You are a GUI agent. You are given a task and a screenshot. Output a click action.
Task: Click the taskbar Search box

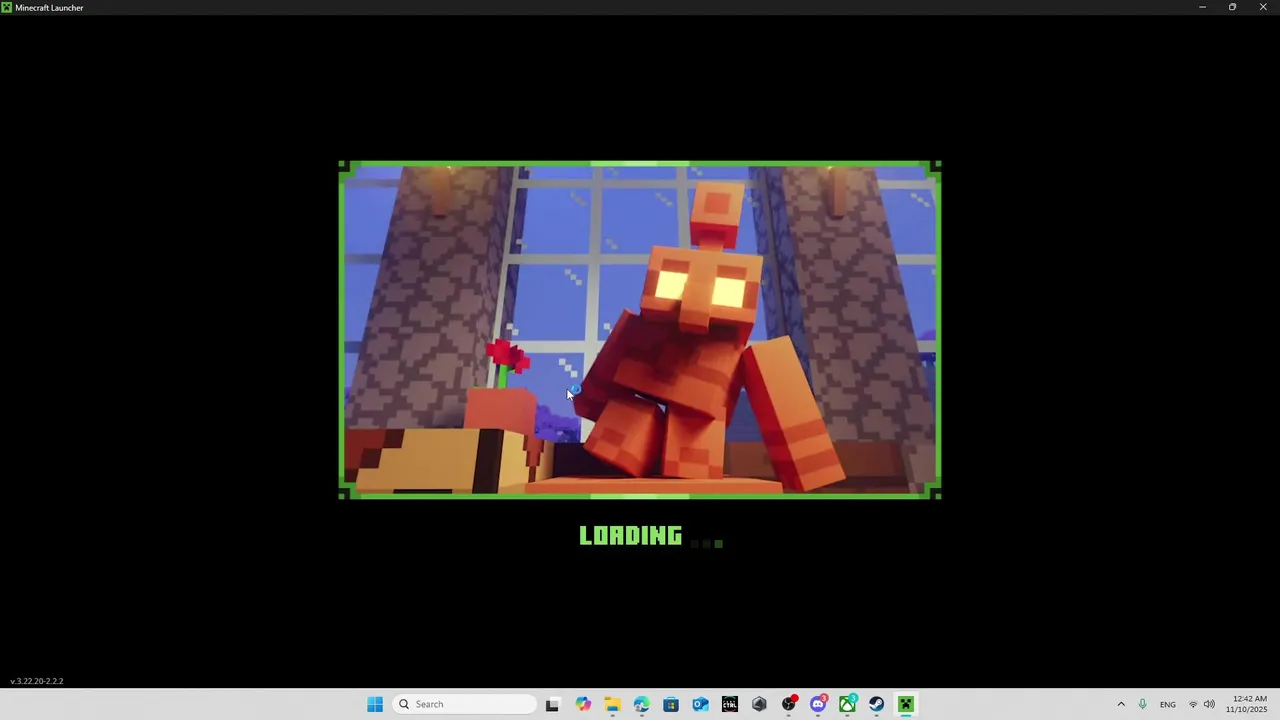pyautogui.click(x=465, y=704)
